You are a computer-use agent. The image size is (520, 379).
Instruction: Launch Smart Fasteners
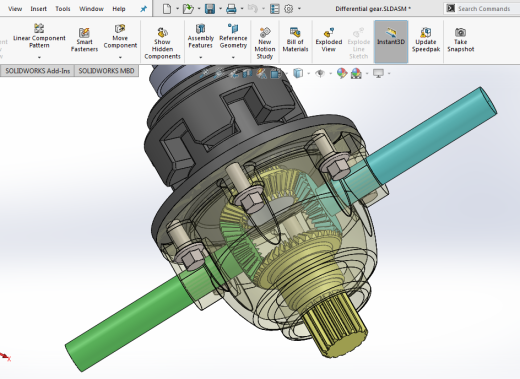click(x=84, y=40)
